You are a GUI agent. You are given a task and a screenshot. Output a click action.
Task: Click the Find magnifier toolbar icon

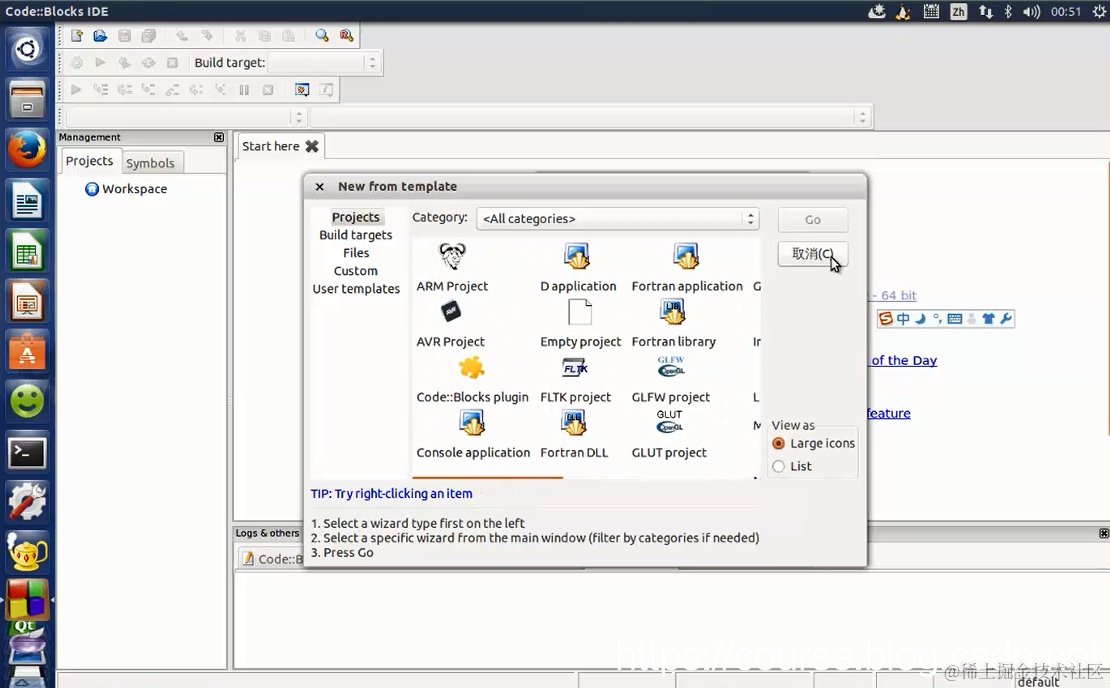[x=322, y=35]
